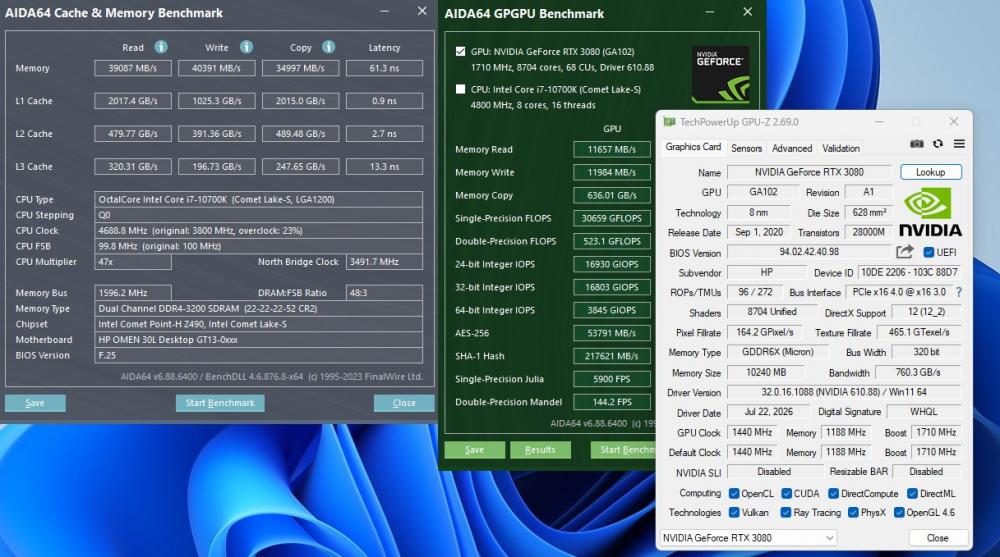Toggle the Ray Tracing checkbox
The width and height of the screenshot is (1000, 557).
(786, 512)
